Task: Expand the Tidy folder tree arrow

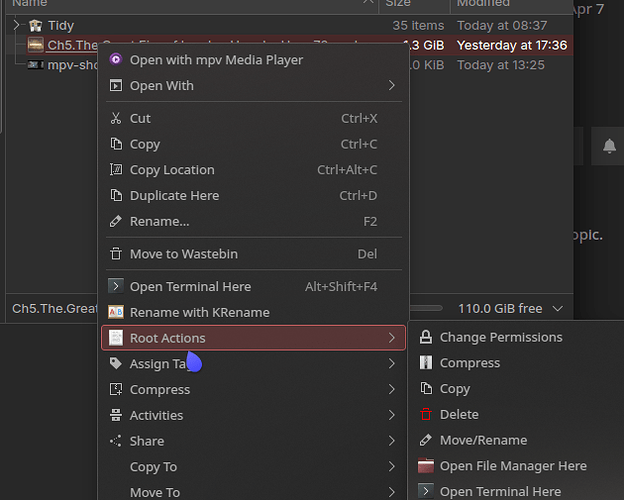Action: (x=16, y=25)
